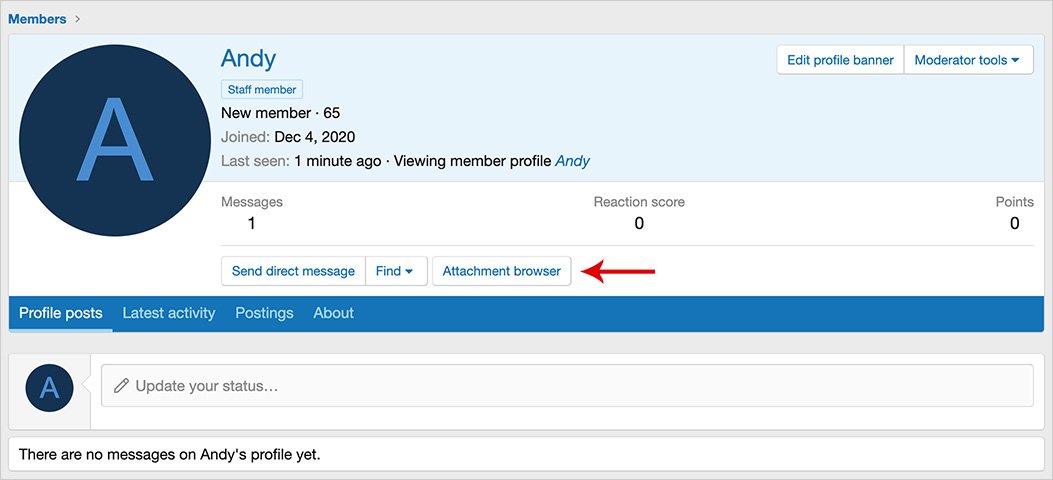The image size is (1053, 480).
Task: Expand the Find dropdown menu
Action: [395, 271]
